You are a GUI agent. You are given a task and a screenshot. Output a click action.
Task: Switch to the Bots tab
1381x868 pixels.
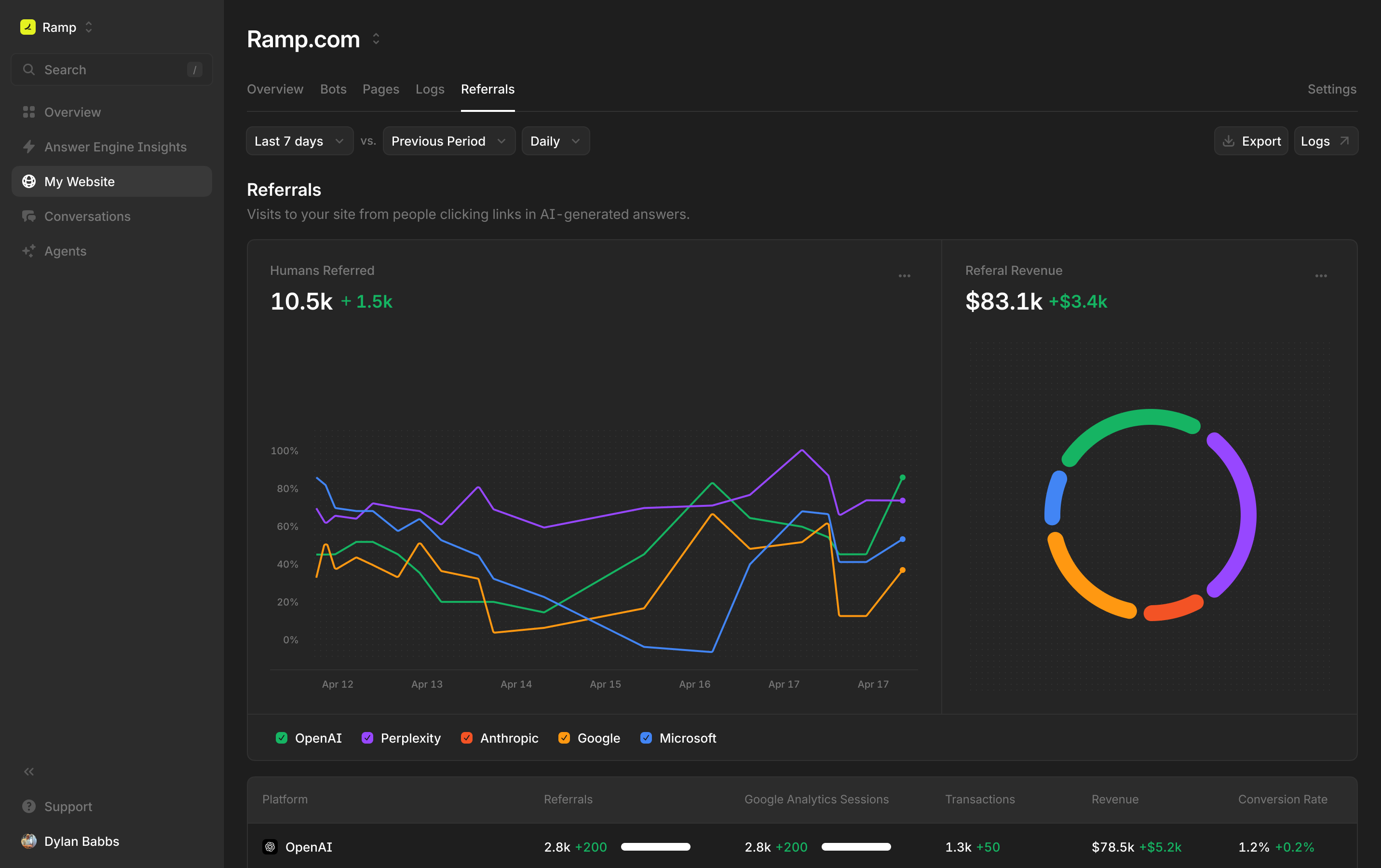point(333,90)
